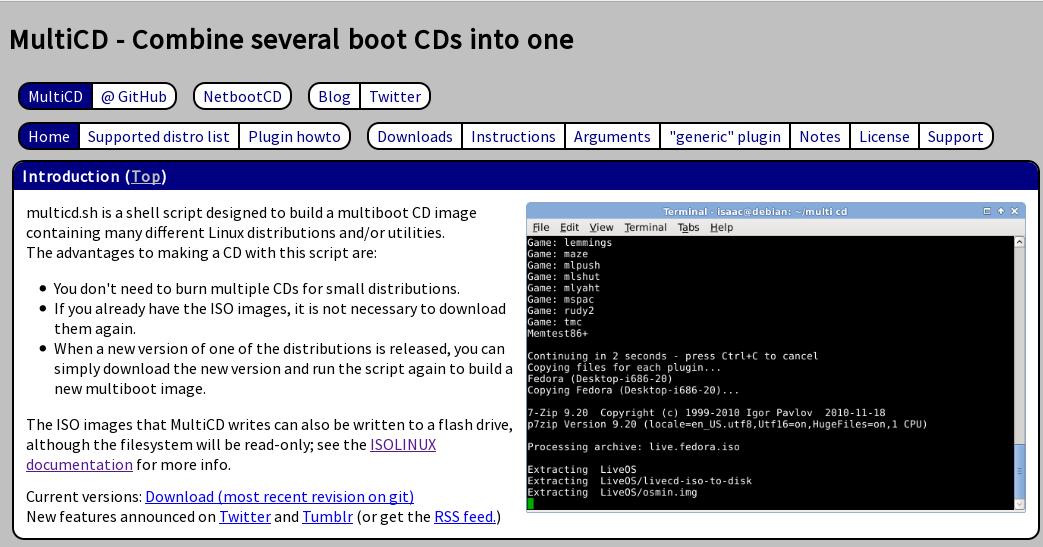1043x547 pixels.
Task: Click the terminal screenshot image
Action: click(776, 357)
